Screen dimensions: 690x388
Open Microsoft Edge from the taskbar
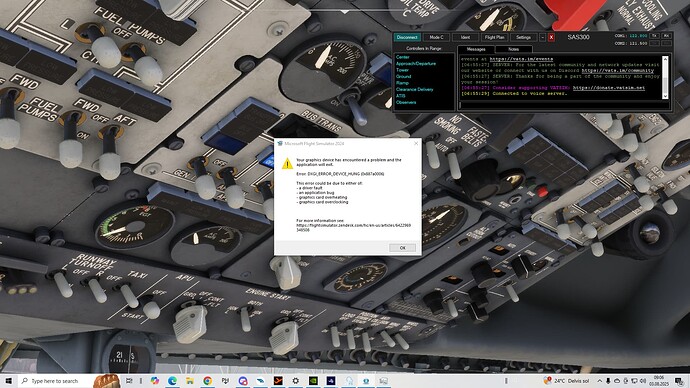click(x=172, y=381)
